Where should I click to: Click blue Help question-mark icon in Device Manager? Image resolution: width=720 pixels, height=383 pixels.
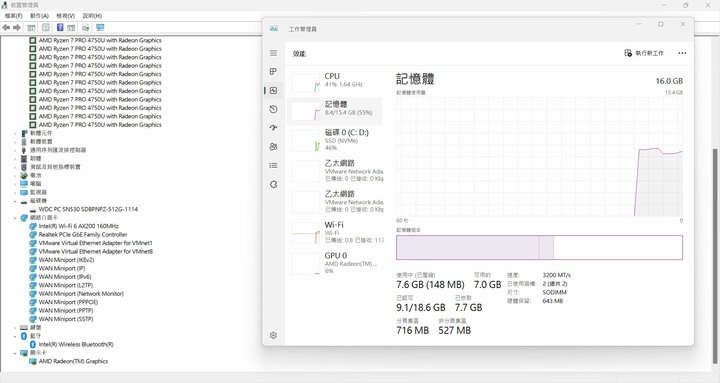60,28
